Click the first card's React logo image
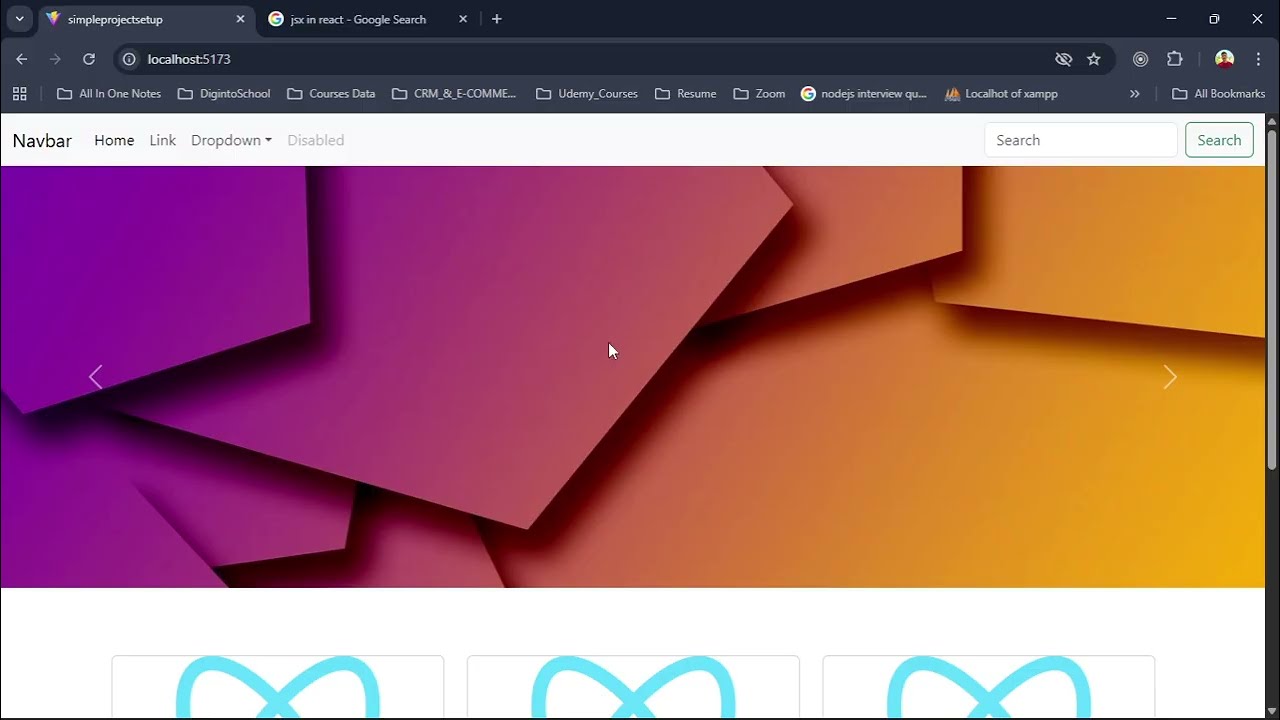This screenshot has height=720, width=1280. click(278, 687)
